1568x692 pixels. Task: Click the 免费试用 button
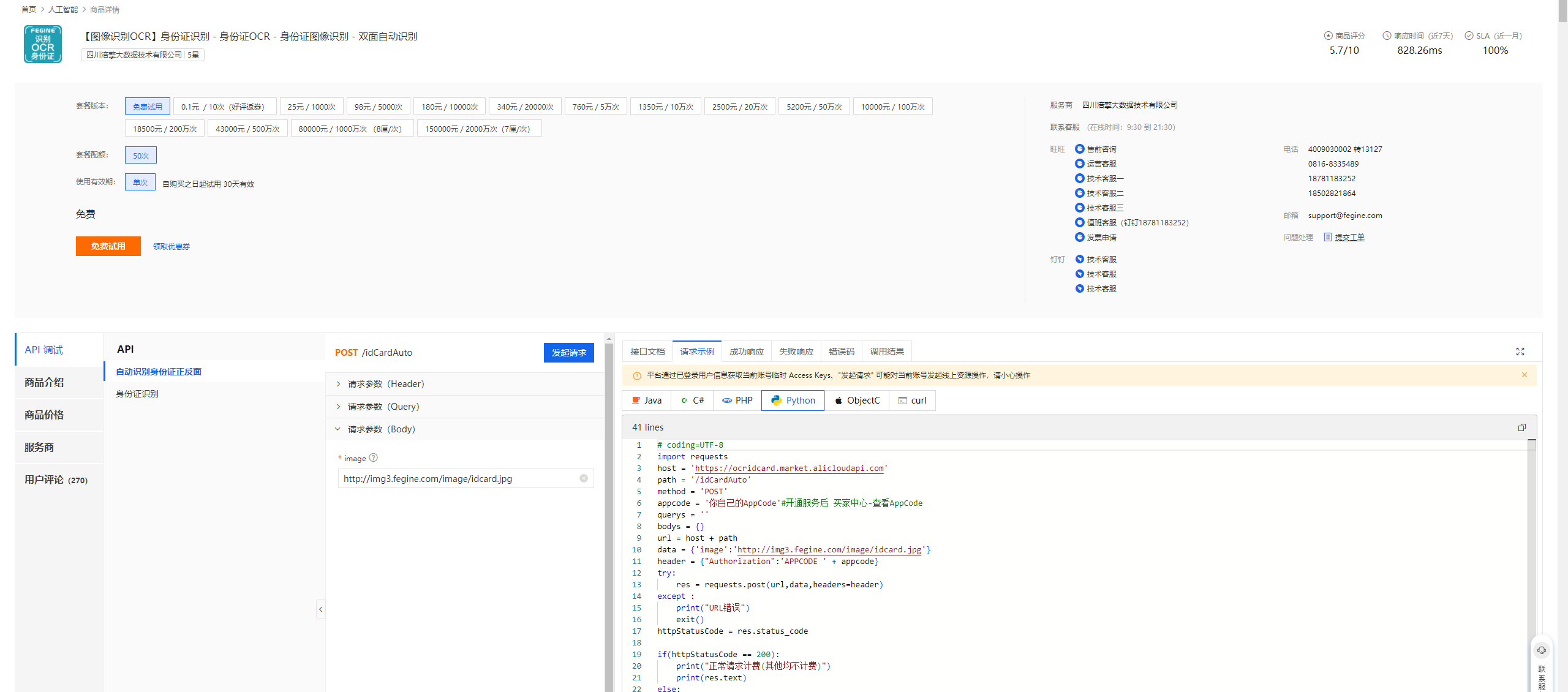[108, 246]
